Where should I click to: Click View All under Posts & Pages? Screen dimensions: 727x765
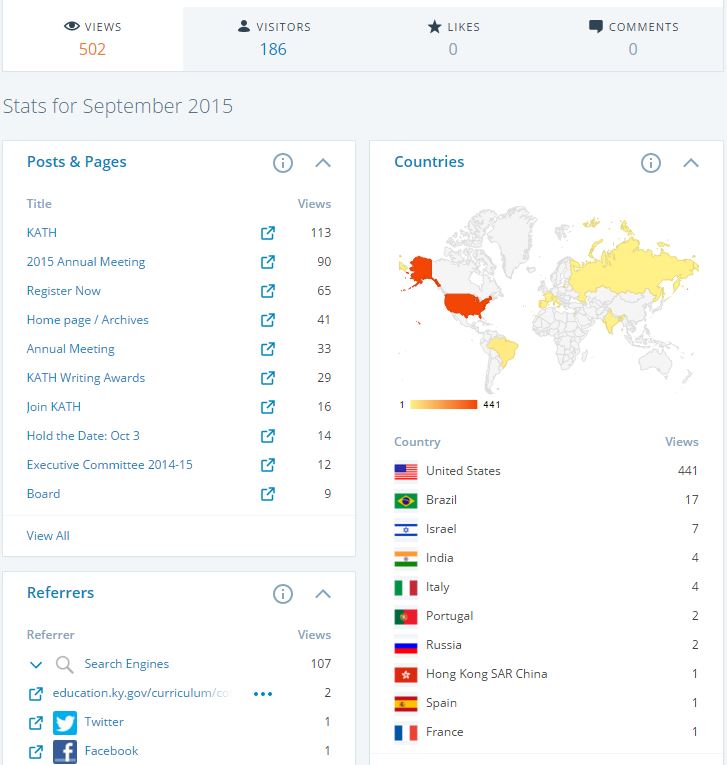48,536
